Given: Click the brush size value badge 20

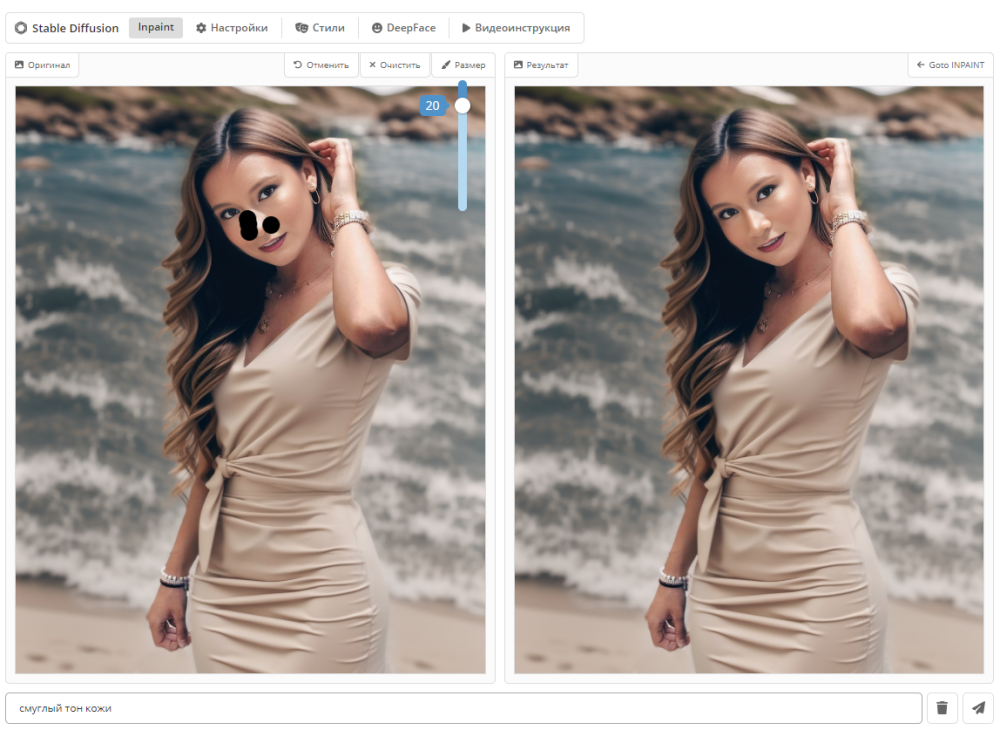Looking at the screenshot, I should 433,106.
